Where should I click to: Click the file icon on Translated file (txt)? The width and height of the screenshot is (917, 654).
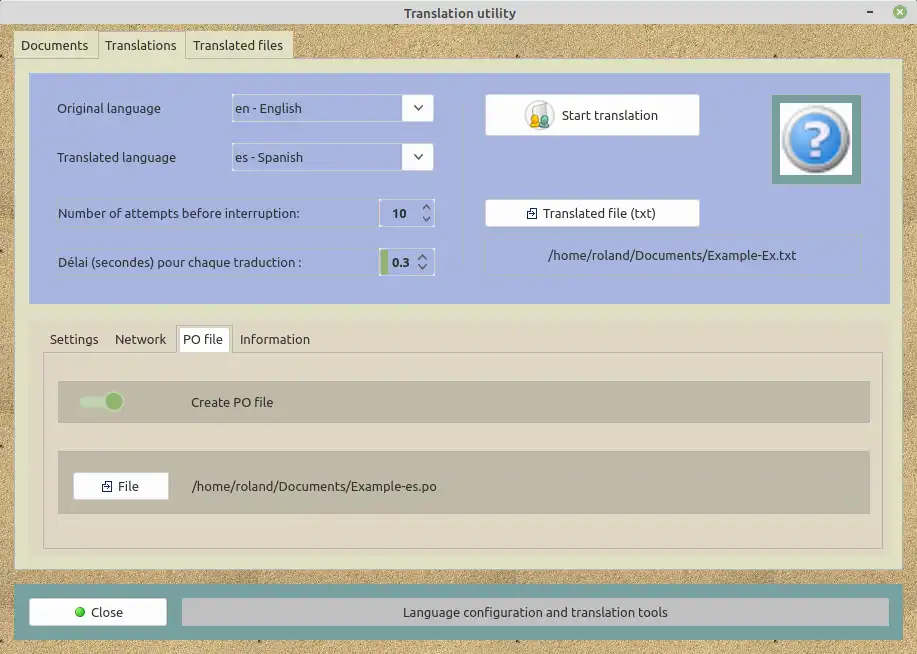(532, 214)
